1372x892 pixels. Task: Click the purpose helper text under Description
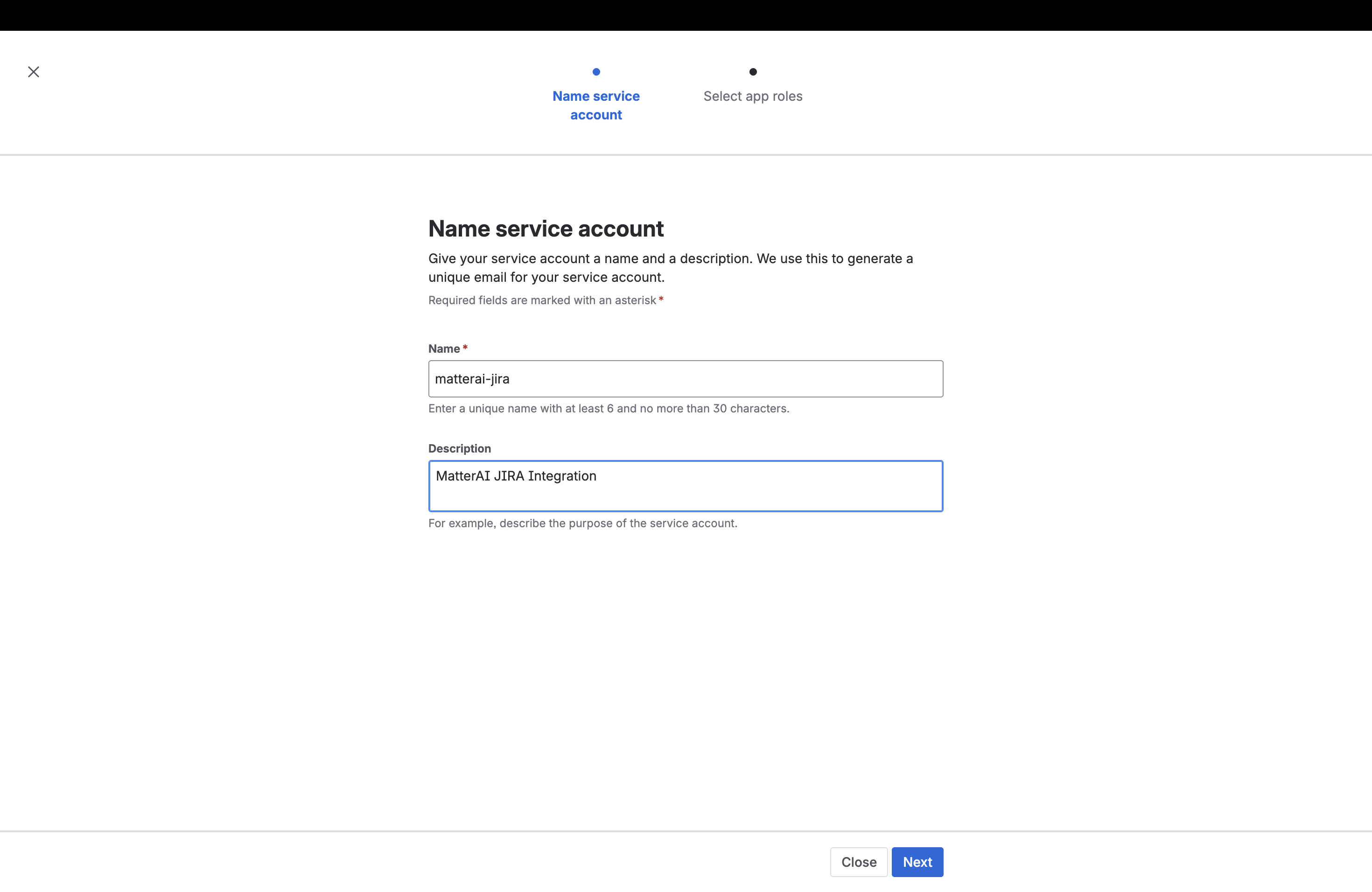coord(582,523)
